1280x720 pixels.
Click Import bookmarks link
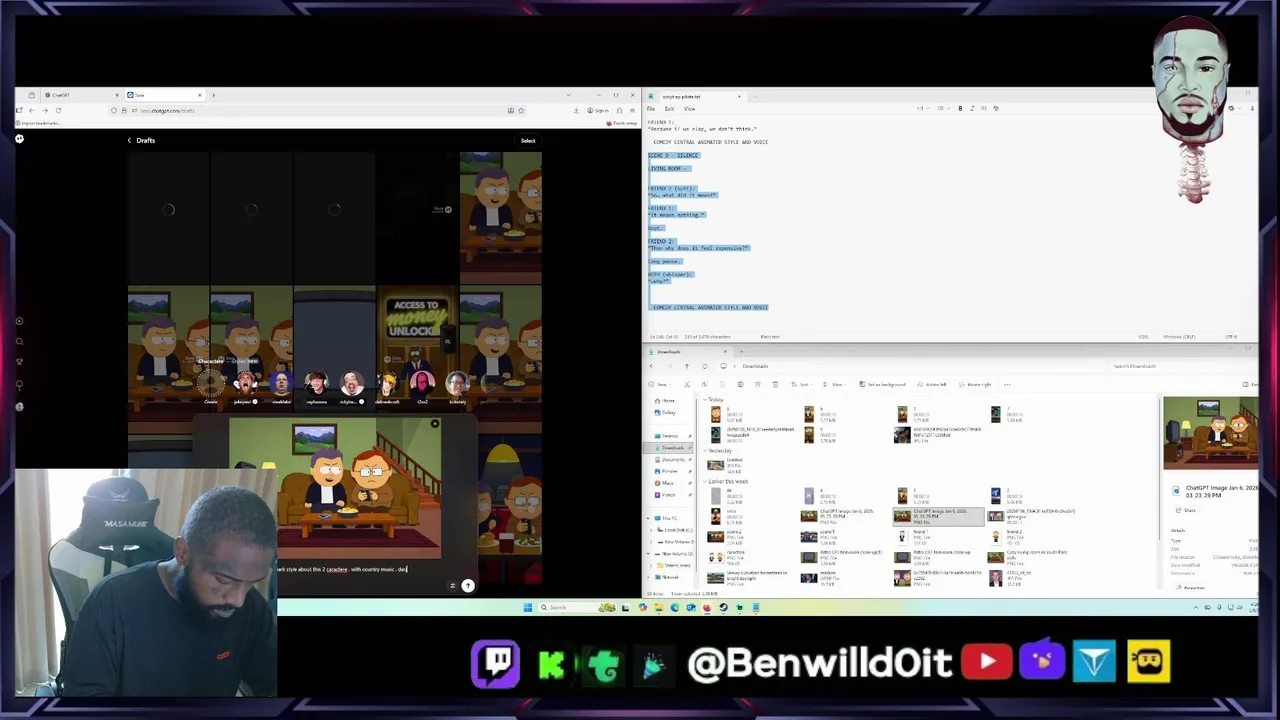[x=40, y=123]
